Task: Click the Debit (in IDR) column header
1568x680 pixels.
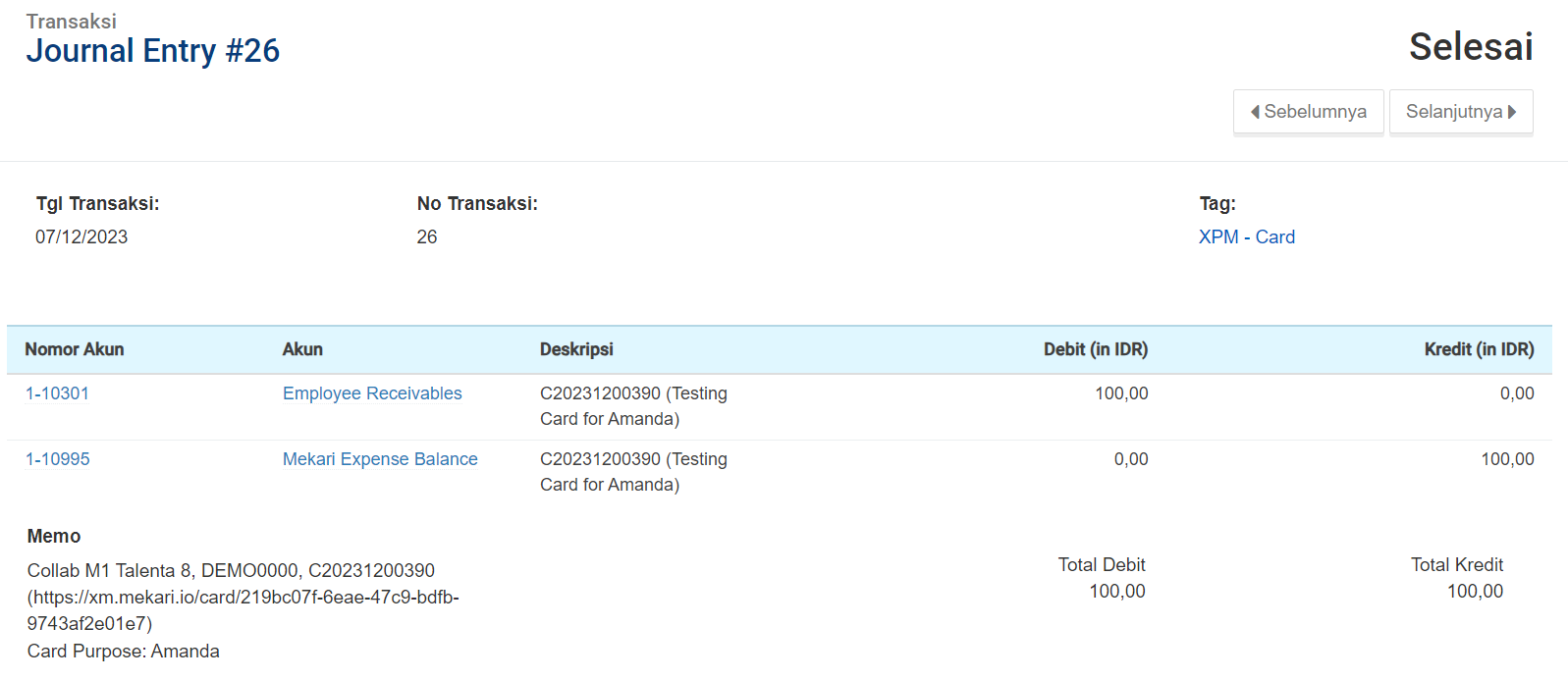Action: pos(1096,349)
